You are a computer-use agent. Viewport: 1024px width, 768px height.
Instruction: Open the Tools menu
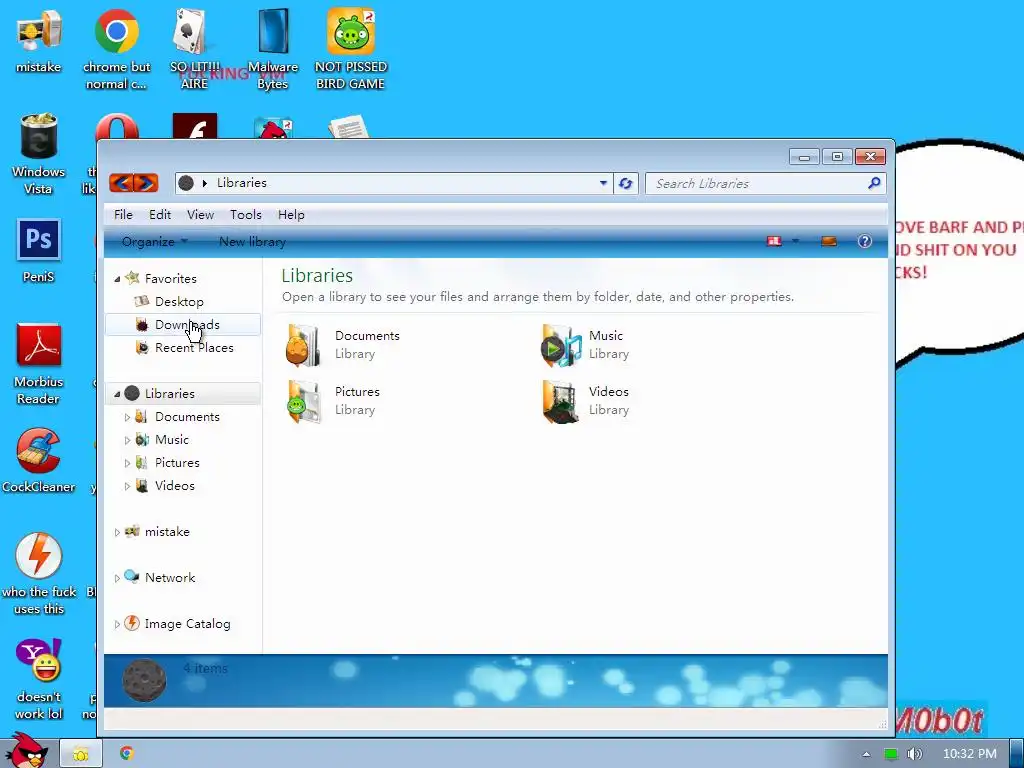(246, 215)
